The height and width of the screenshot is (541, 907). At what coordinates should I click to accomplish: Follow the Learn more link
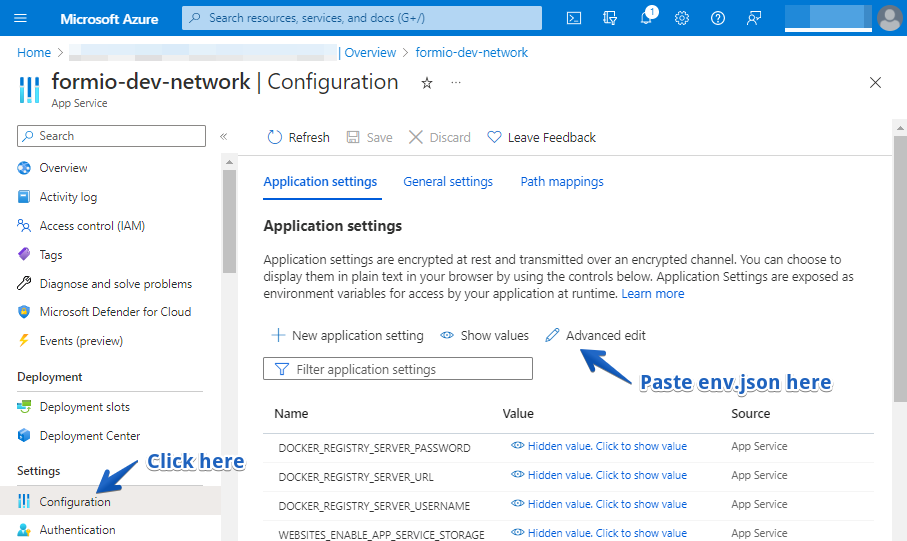pyautogui.click(x=652, y=294)
